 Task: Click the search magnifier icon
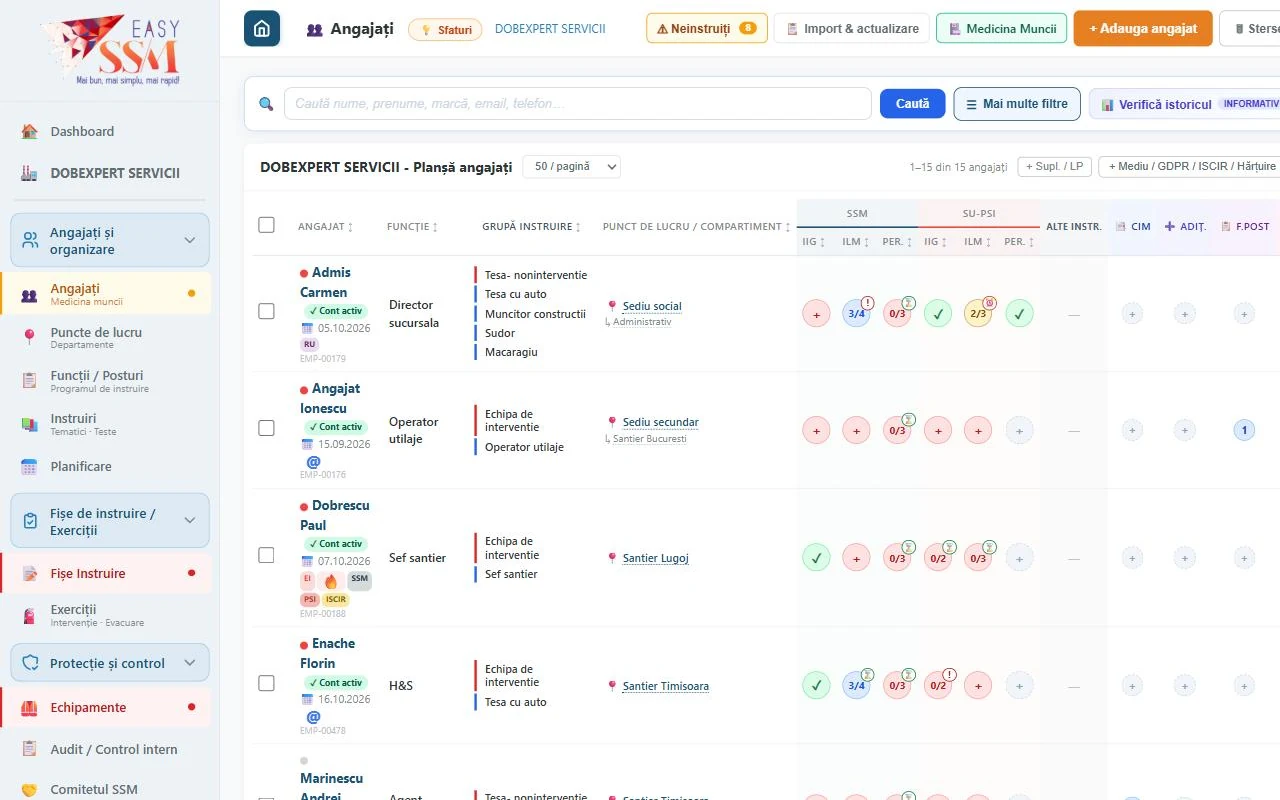(x=266, y=104)
